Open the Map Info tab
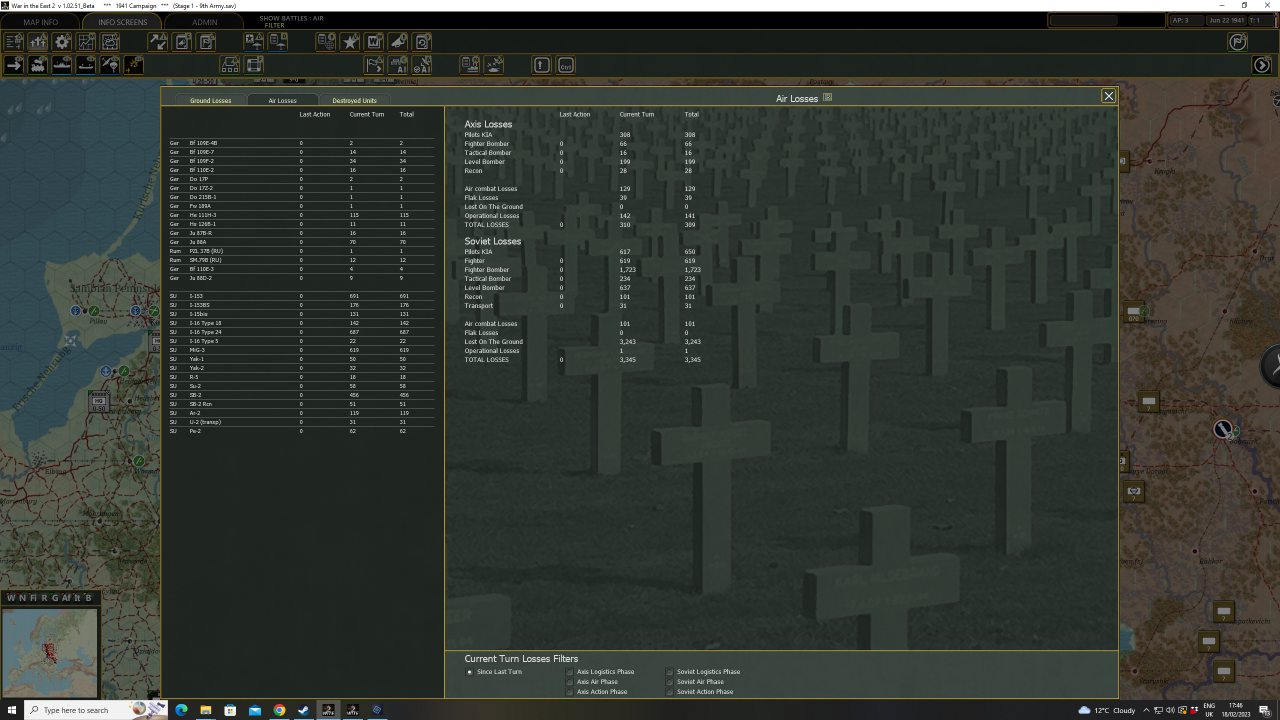This screenshot has width=1280, height=720. 40,22
